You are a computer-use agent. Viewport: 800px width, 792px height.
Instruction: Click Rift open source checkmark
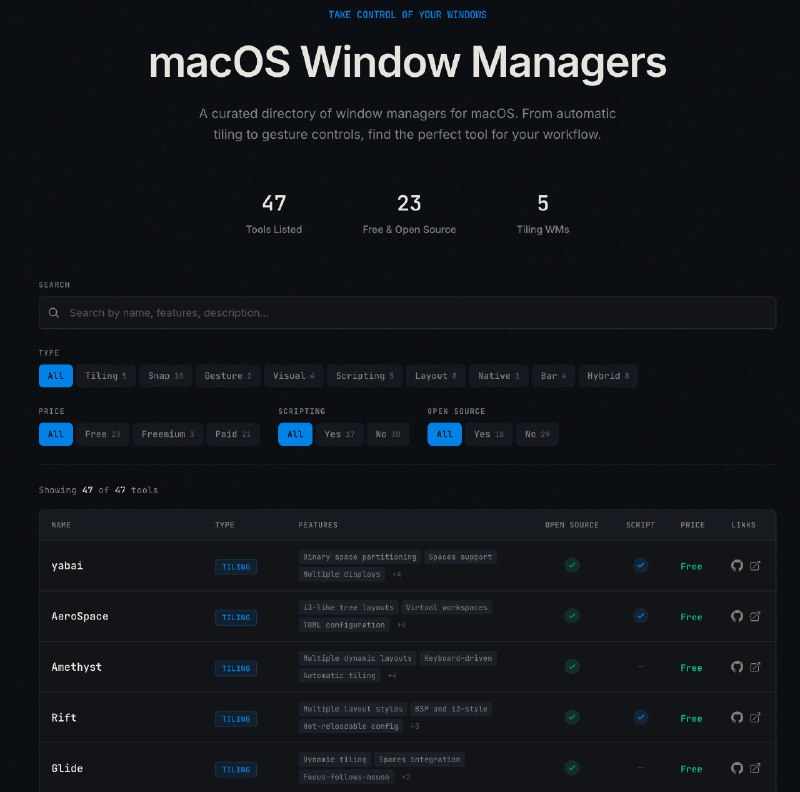click(572, 717)
